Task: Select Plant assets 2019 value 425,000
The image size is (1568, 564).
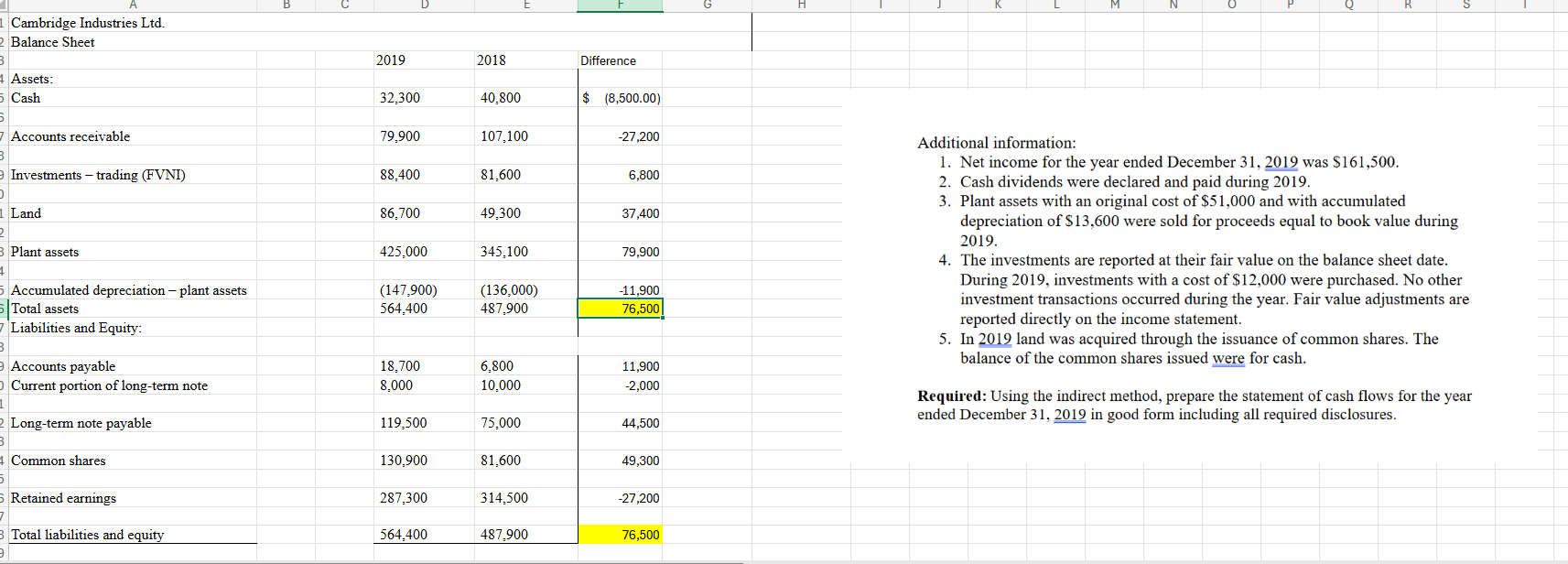Action: point(404,252)
